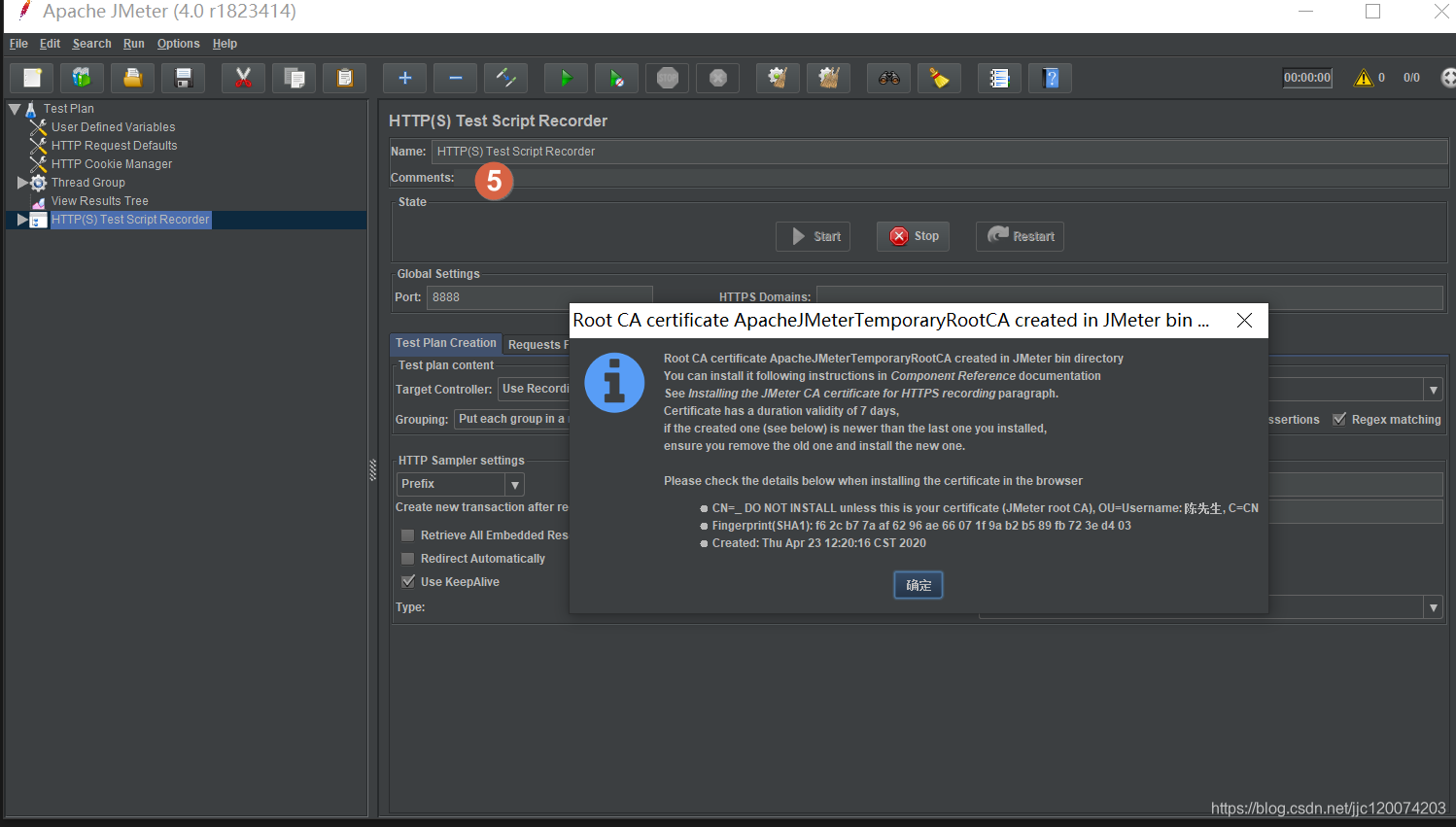
Task: Toggle the Regex matching checkbox
Action: [1339, 420]
